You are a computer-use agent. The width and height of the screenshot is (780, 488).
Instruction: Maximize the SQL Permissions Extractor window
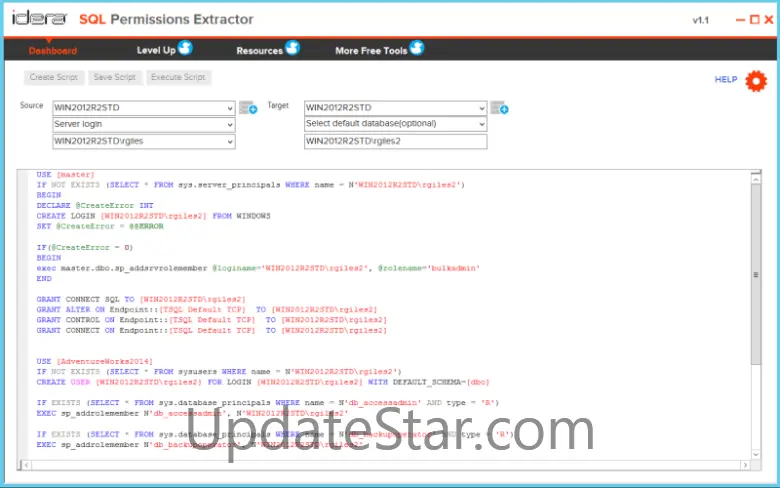coord(755,19)
